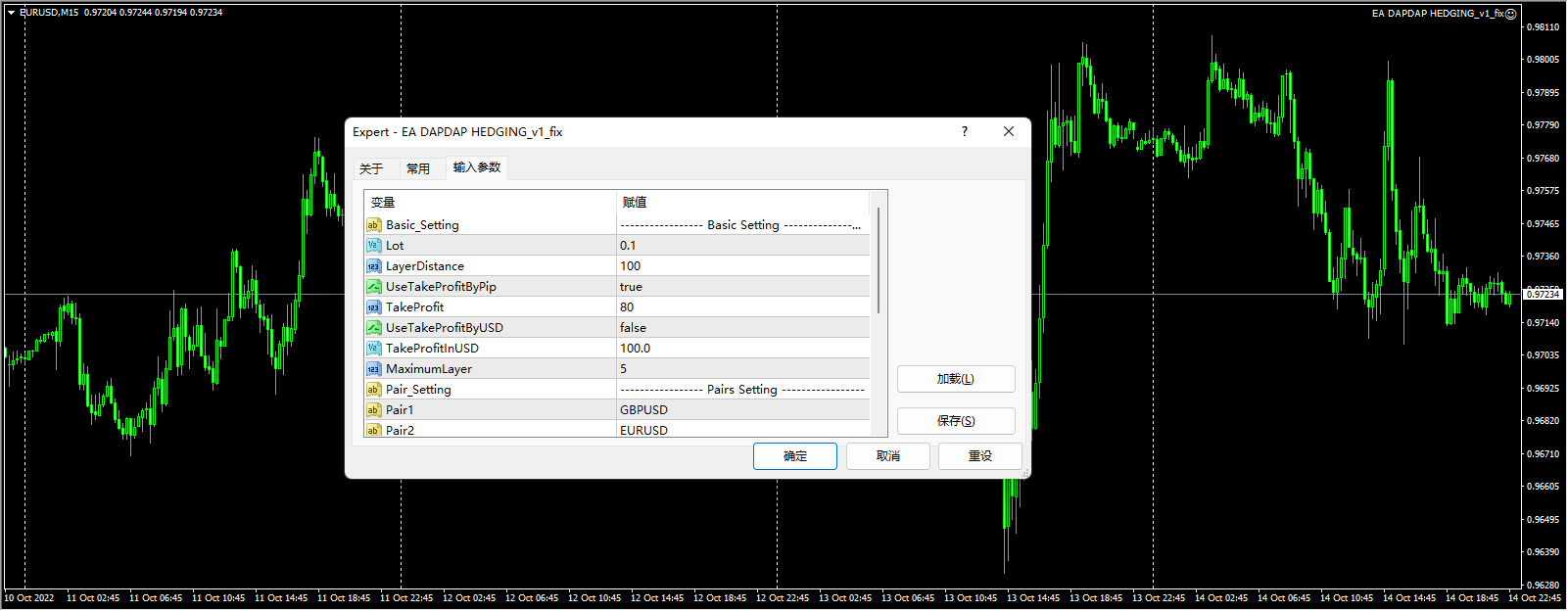The height and width of the screenshot is (611, 1568).
Task: Click the Pair2 string type icon
Action: (x=373, y=430)
